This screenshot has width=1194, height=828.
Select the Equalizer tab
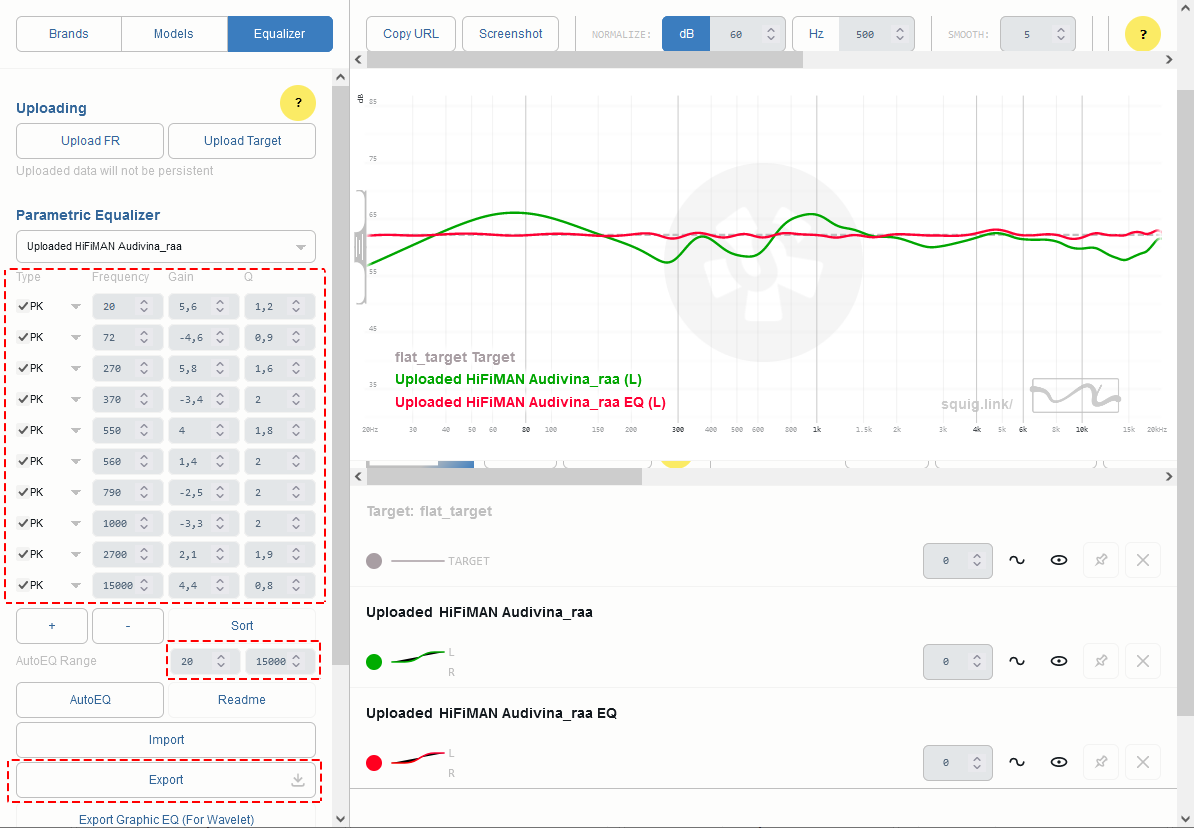[279, 34]
